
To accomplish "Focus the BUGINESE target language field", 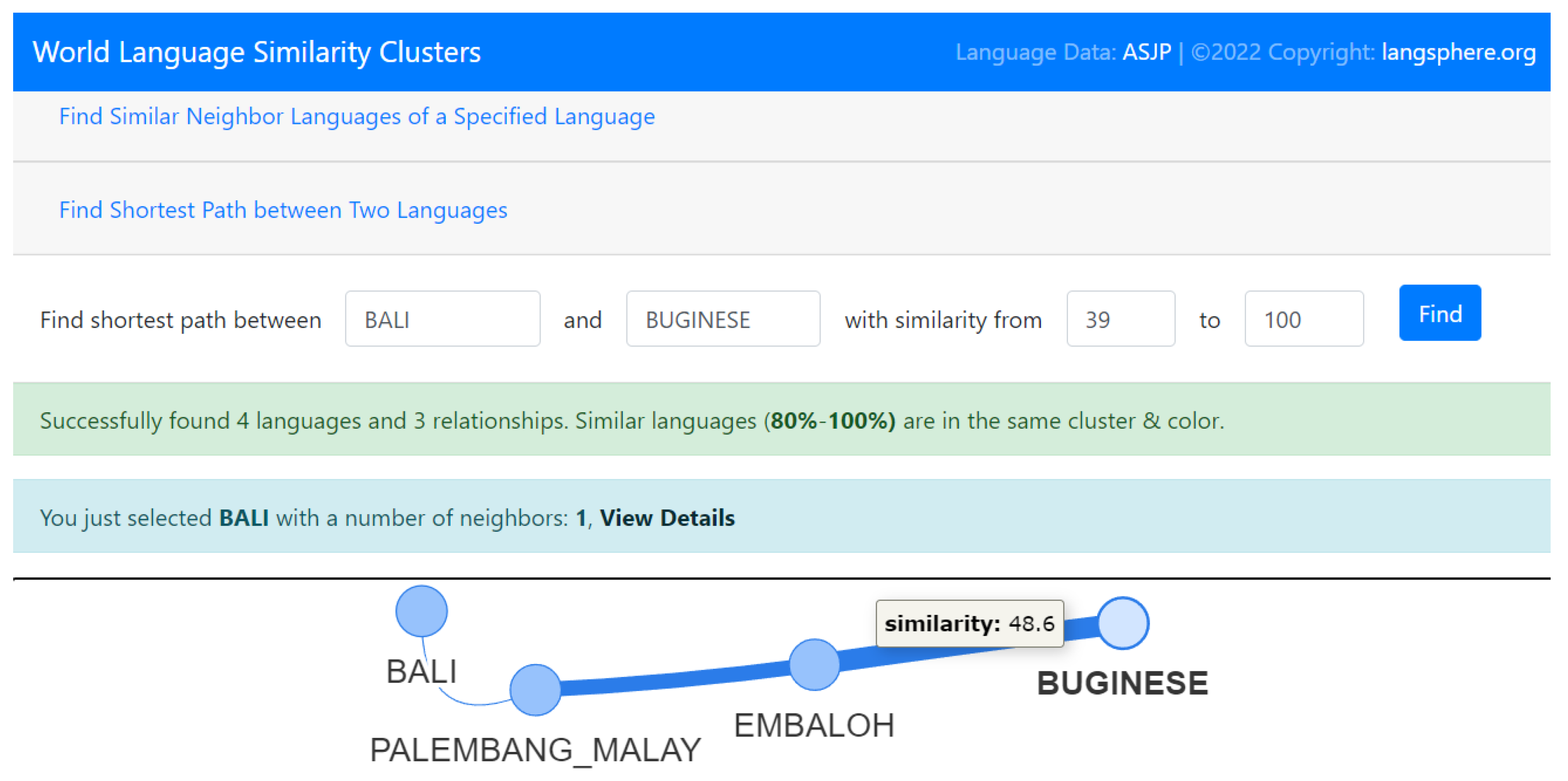I will [723, 319].
